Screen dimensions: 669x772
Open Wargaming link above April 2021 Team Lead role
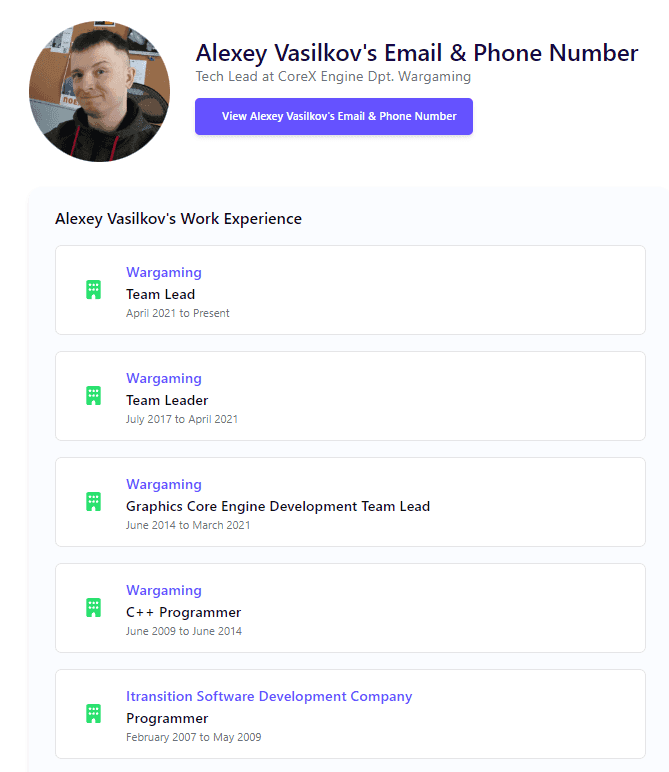click(164, 273)
